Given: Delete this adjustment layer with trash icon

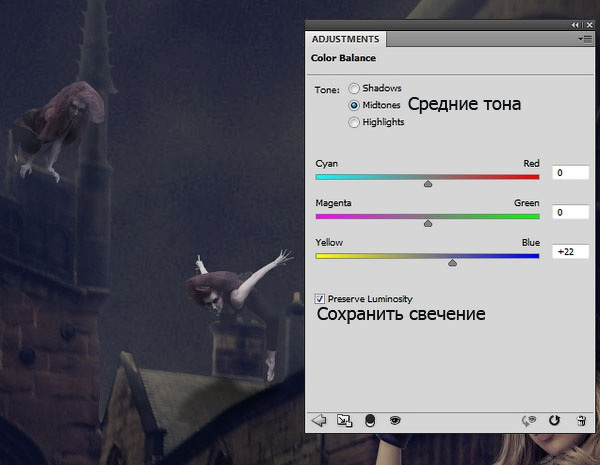Looking at the screenshot, I should point(581,421).
